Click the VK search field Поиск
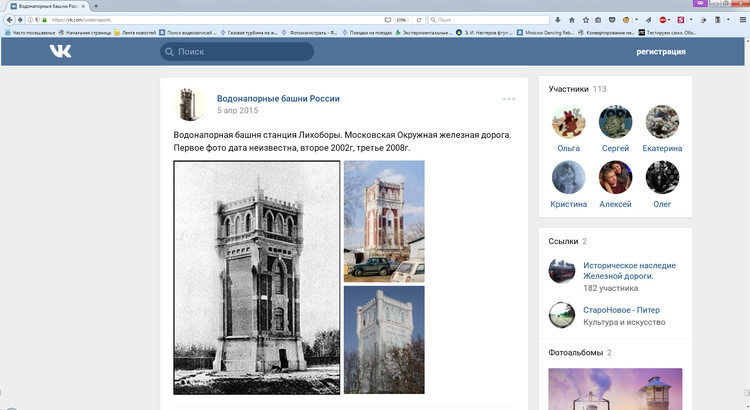This screenshot has width=750, height=410. pos(237,51)
